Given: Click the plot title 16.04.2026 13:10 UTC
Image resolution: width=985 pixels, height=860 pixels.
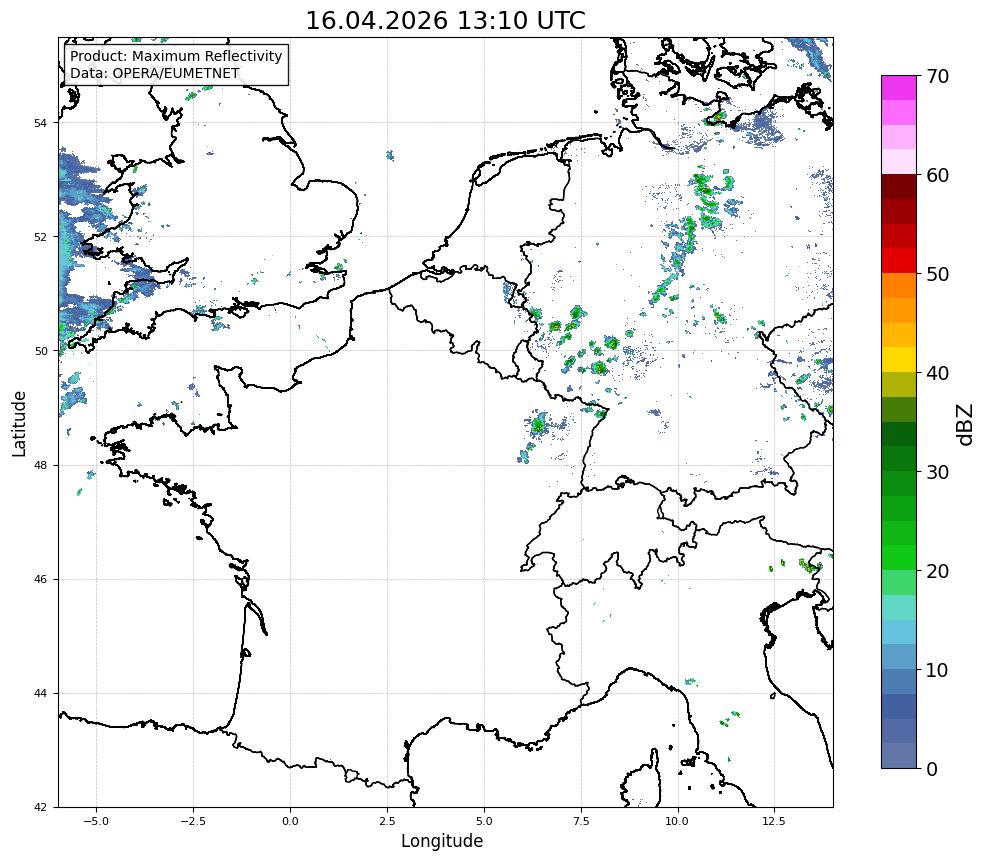Looking at the screenshot, I should click(x=445, y=20).
